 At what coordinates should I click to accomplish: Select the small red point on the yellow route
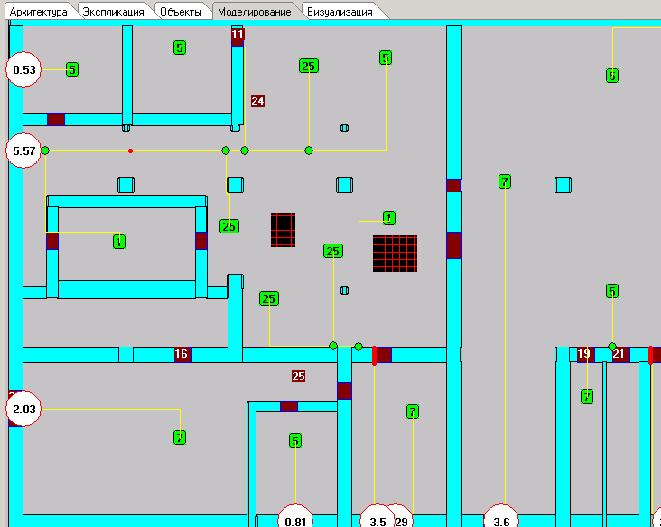[130, 151]
